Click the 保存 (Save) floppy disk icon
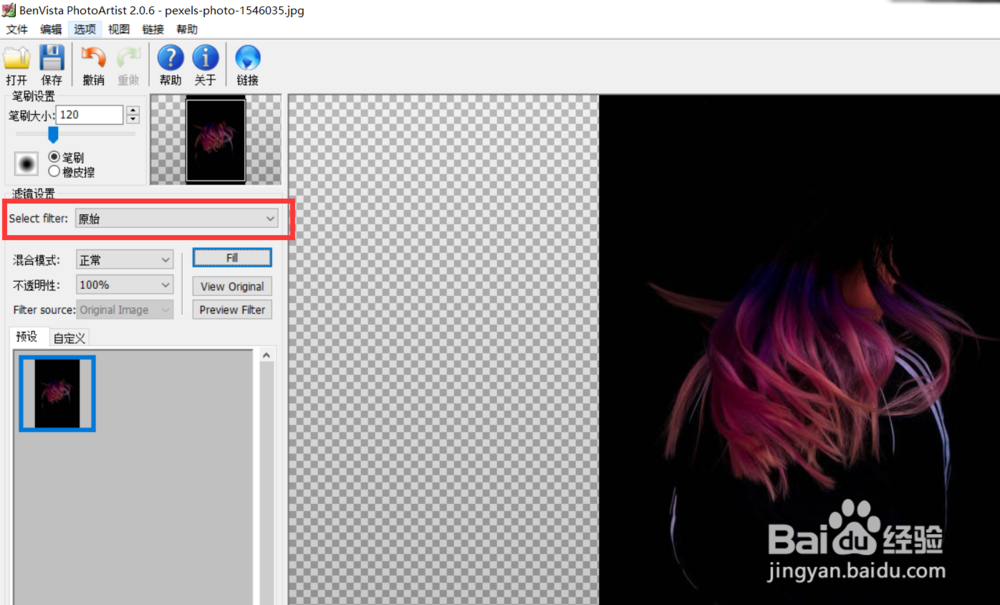The image size is (1000, 605). (x=52, y=58)
